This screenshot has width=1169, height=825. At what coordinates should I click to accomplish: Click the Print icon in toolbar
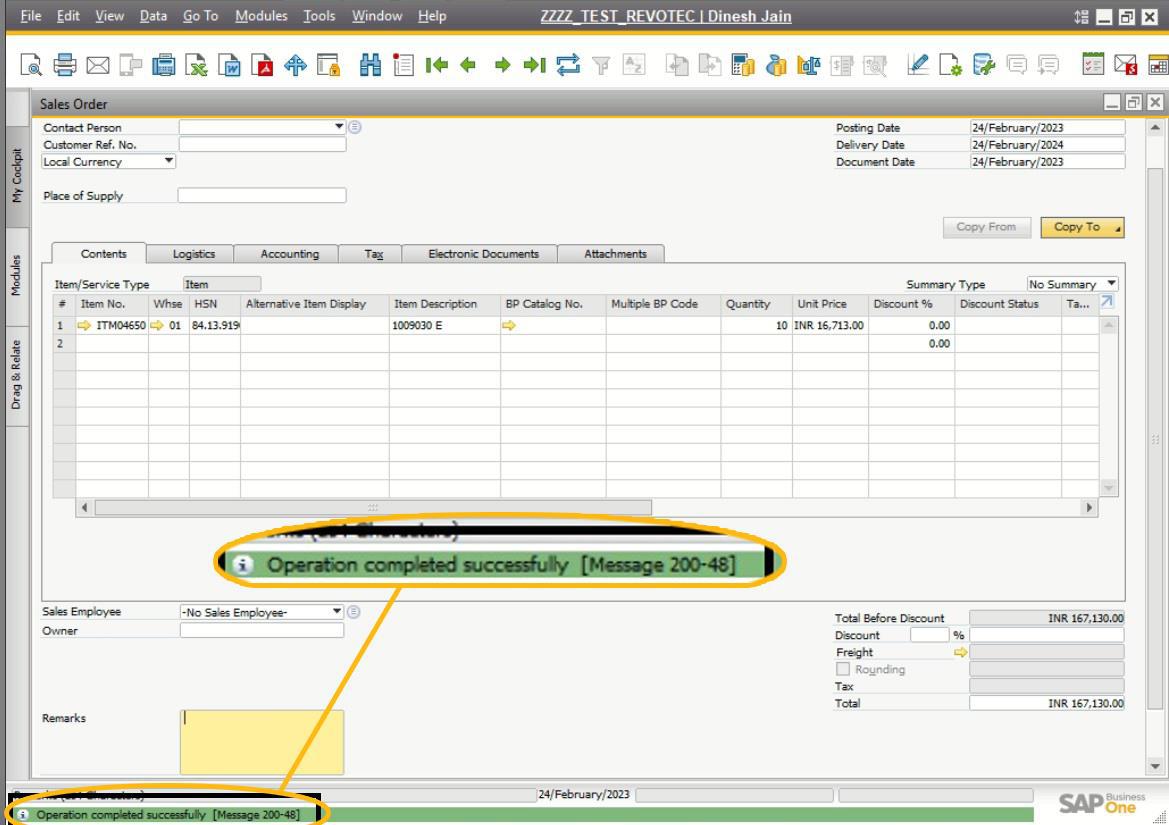coord(64,65)
